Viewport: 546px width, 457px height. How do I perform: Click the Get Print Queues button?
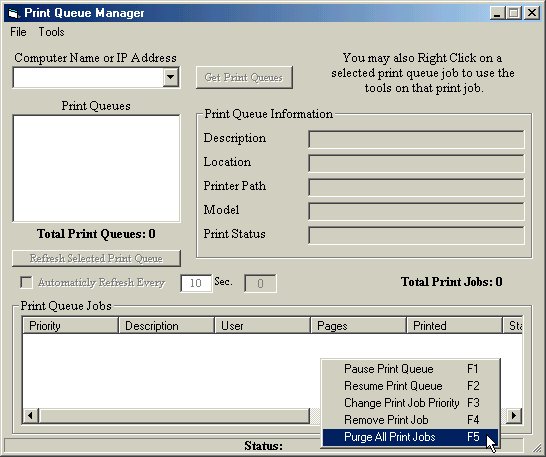pos(244,77)
